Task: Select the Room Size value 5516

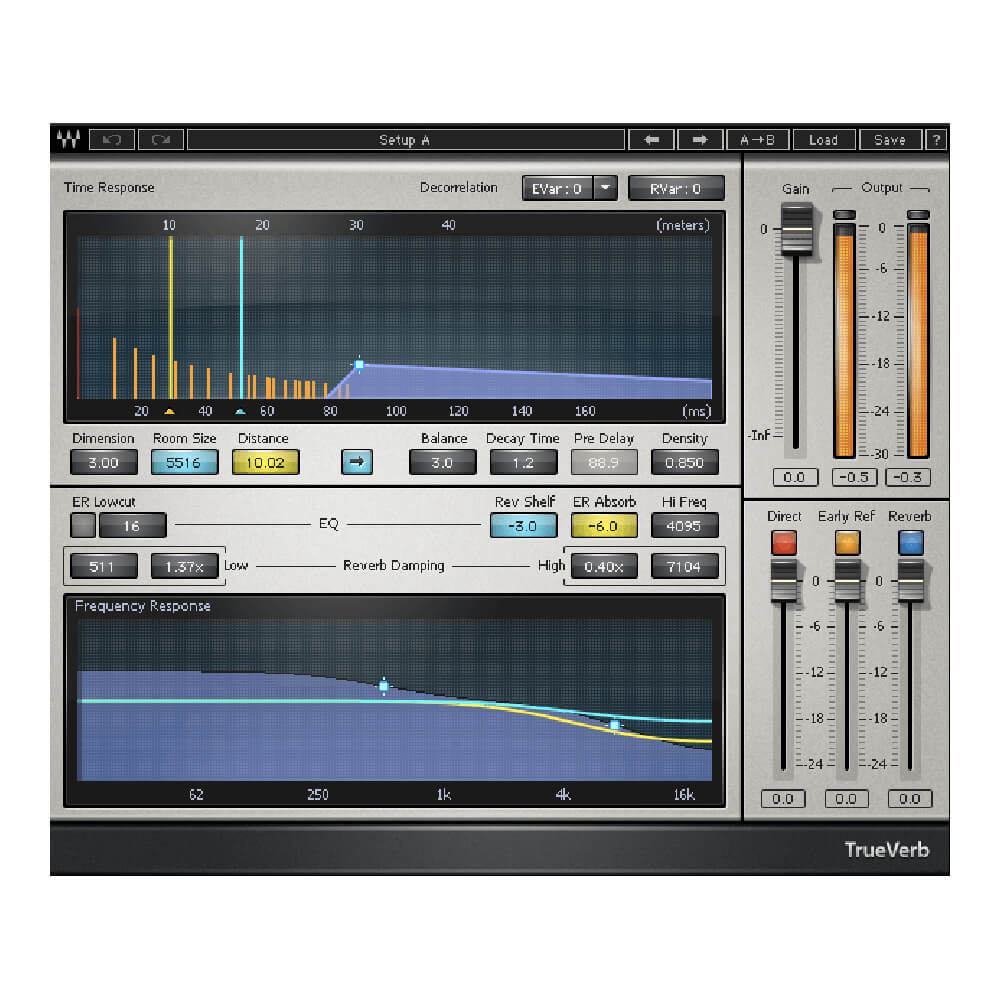Action: coord(184,462)
